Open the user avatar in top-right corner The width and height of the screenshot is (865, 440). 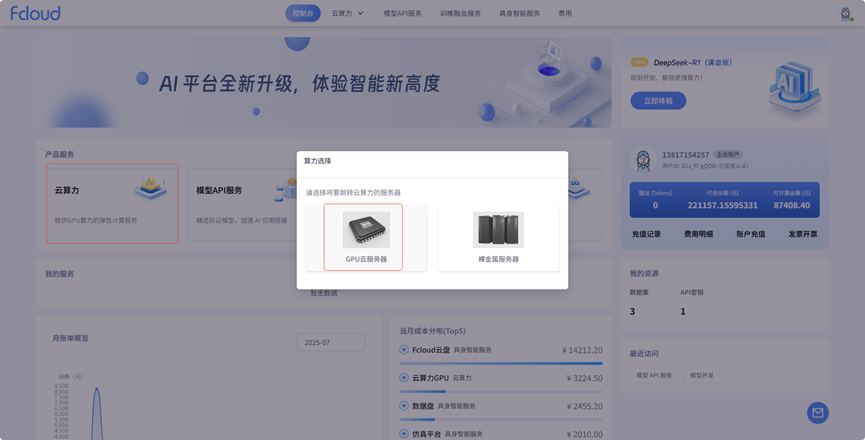(x=846, y=13)
